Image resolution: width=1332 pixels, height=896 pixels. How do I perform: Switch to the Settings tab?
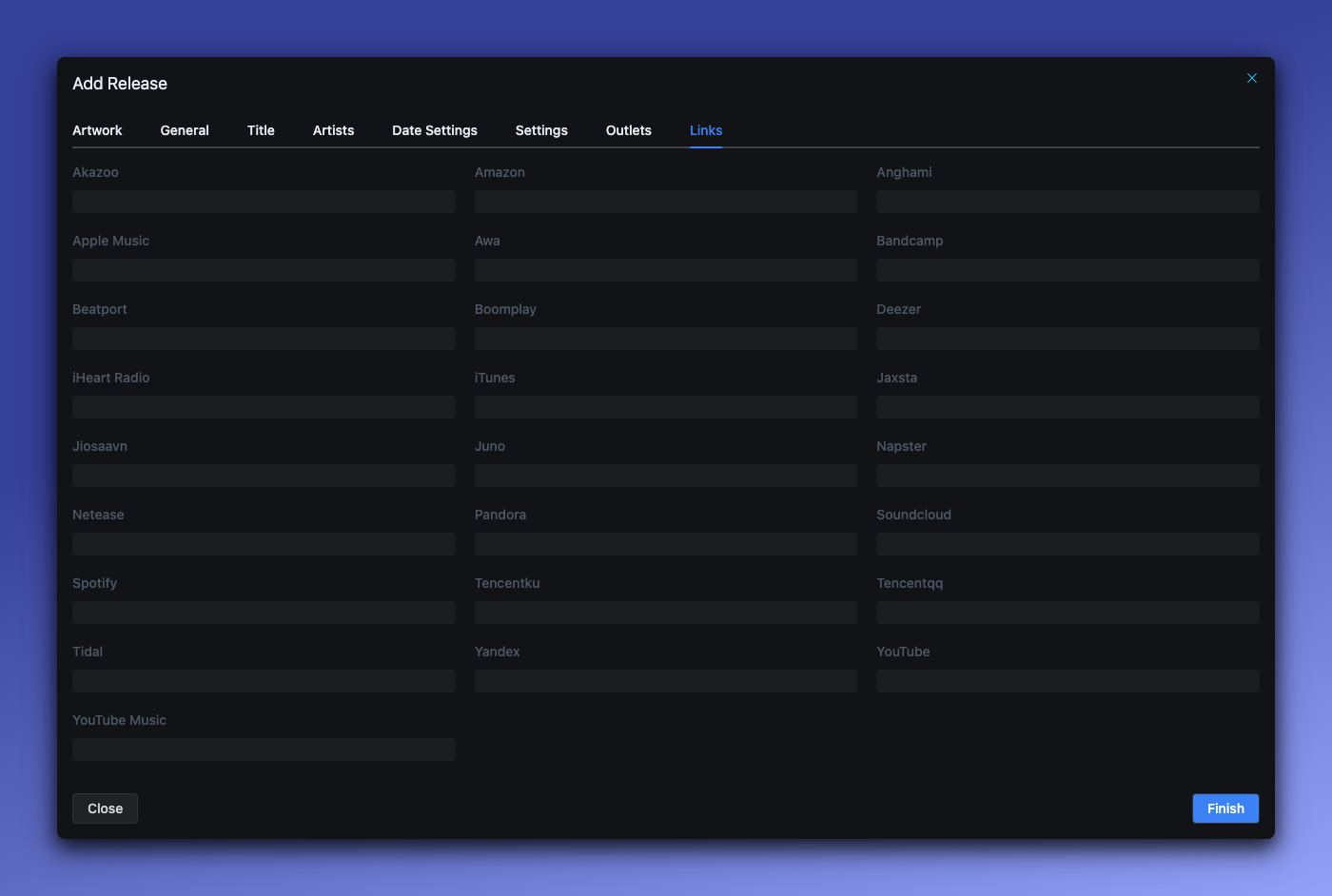click(541, 130)
